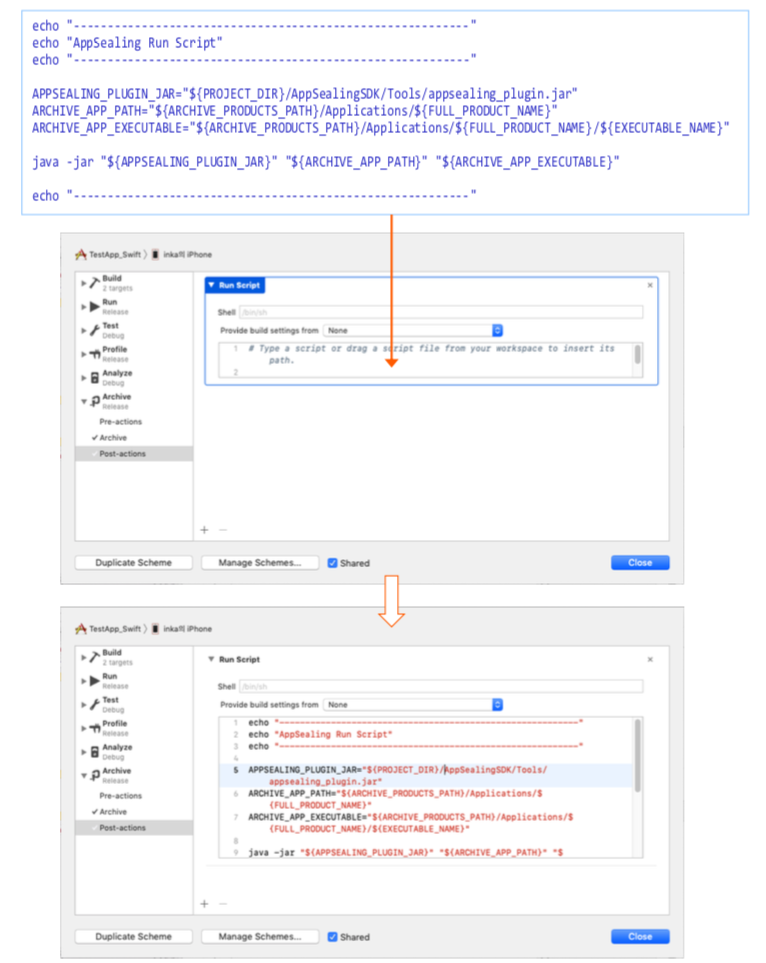Toggle the Shared checkbox in upper dialog
The image size is (766, 963).
333,563
